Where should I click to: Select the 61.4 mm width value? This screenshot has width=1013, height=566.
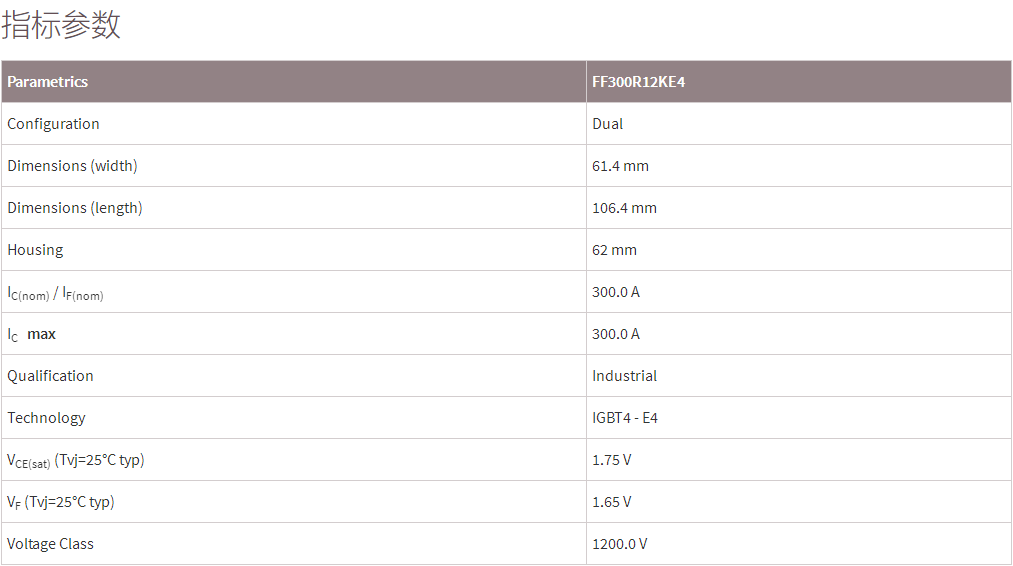point(620,166)
